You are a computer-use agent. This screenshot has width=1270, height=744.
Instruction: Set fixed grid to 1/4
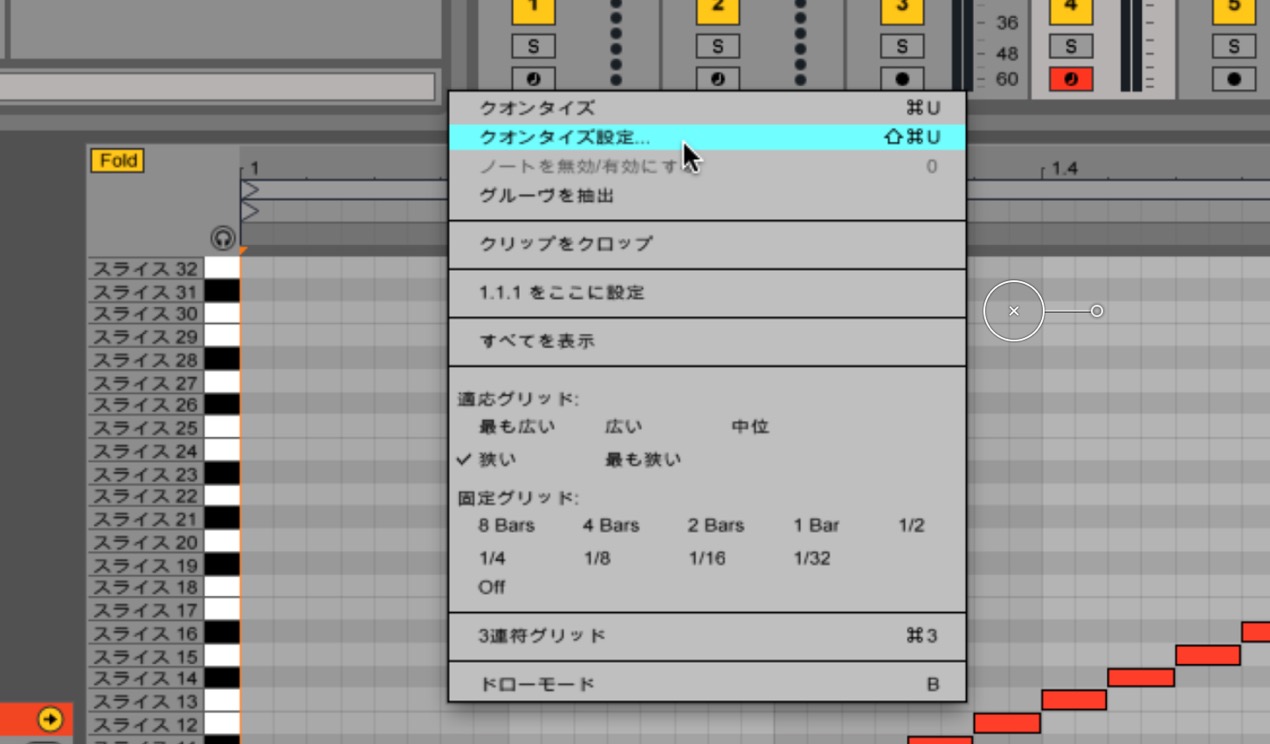492,559
